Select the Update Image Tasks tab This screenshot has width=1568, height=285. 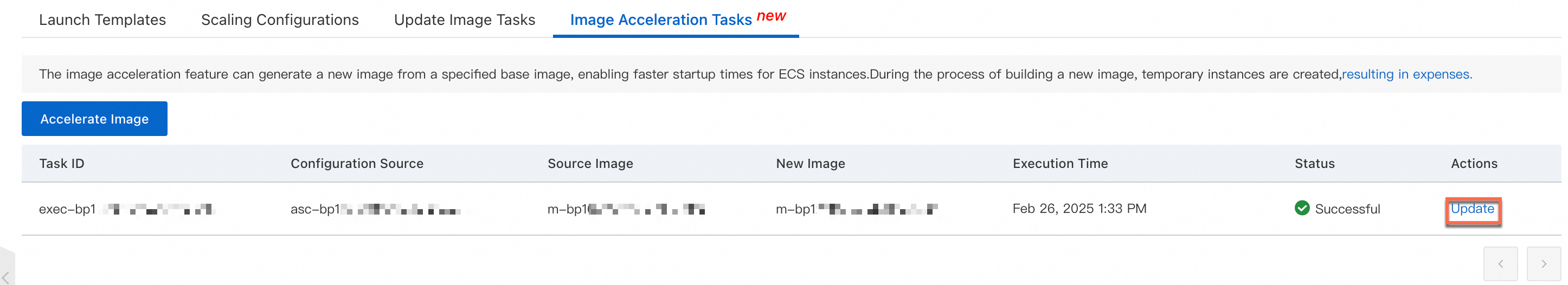(465, 20)
